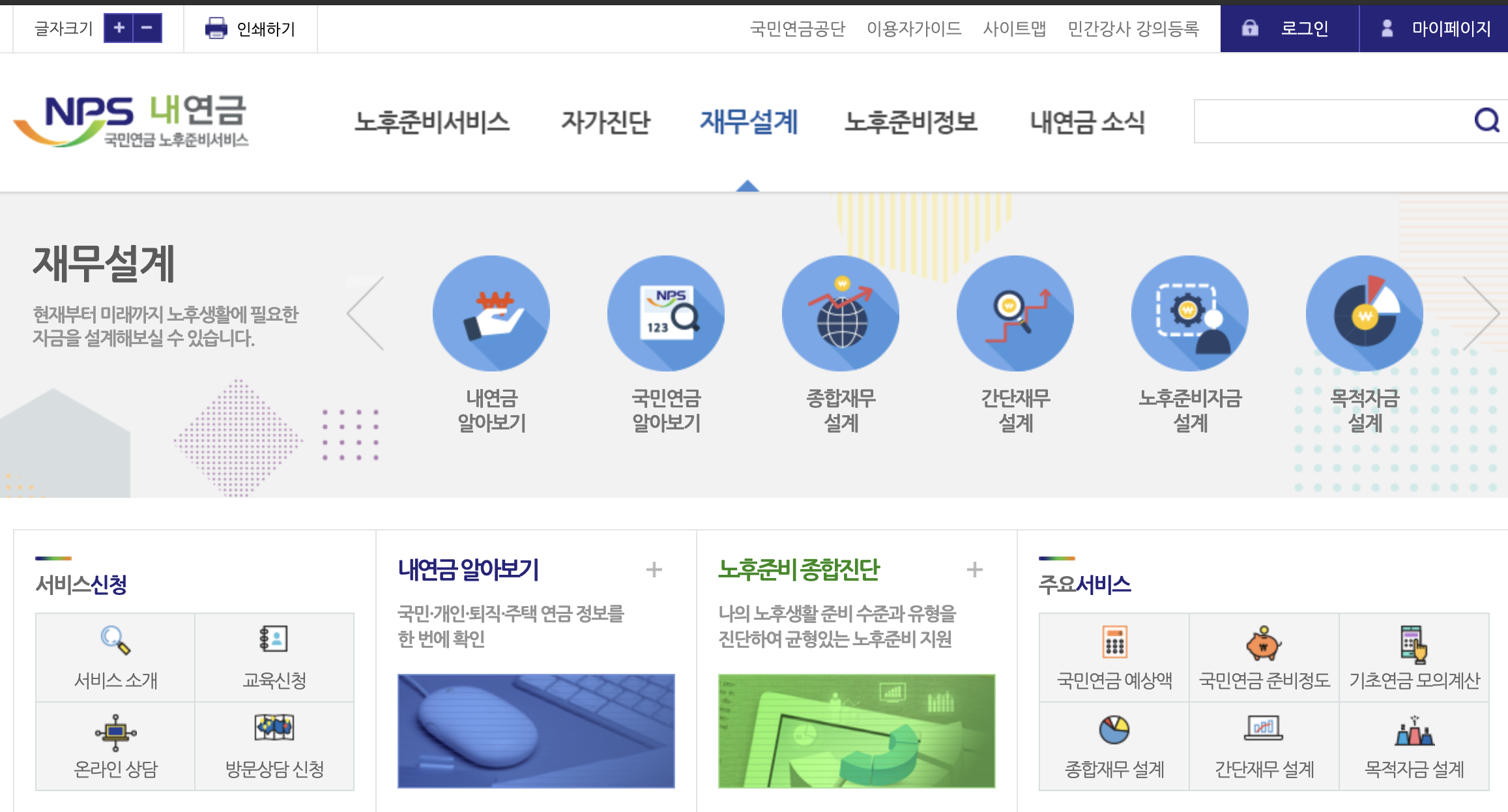Click the 로그인 button
This screenshot has height=812, width=1508.
[x=1288, y=29]
